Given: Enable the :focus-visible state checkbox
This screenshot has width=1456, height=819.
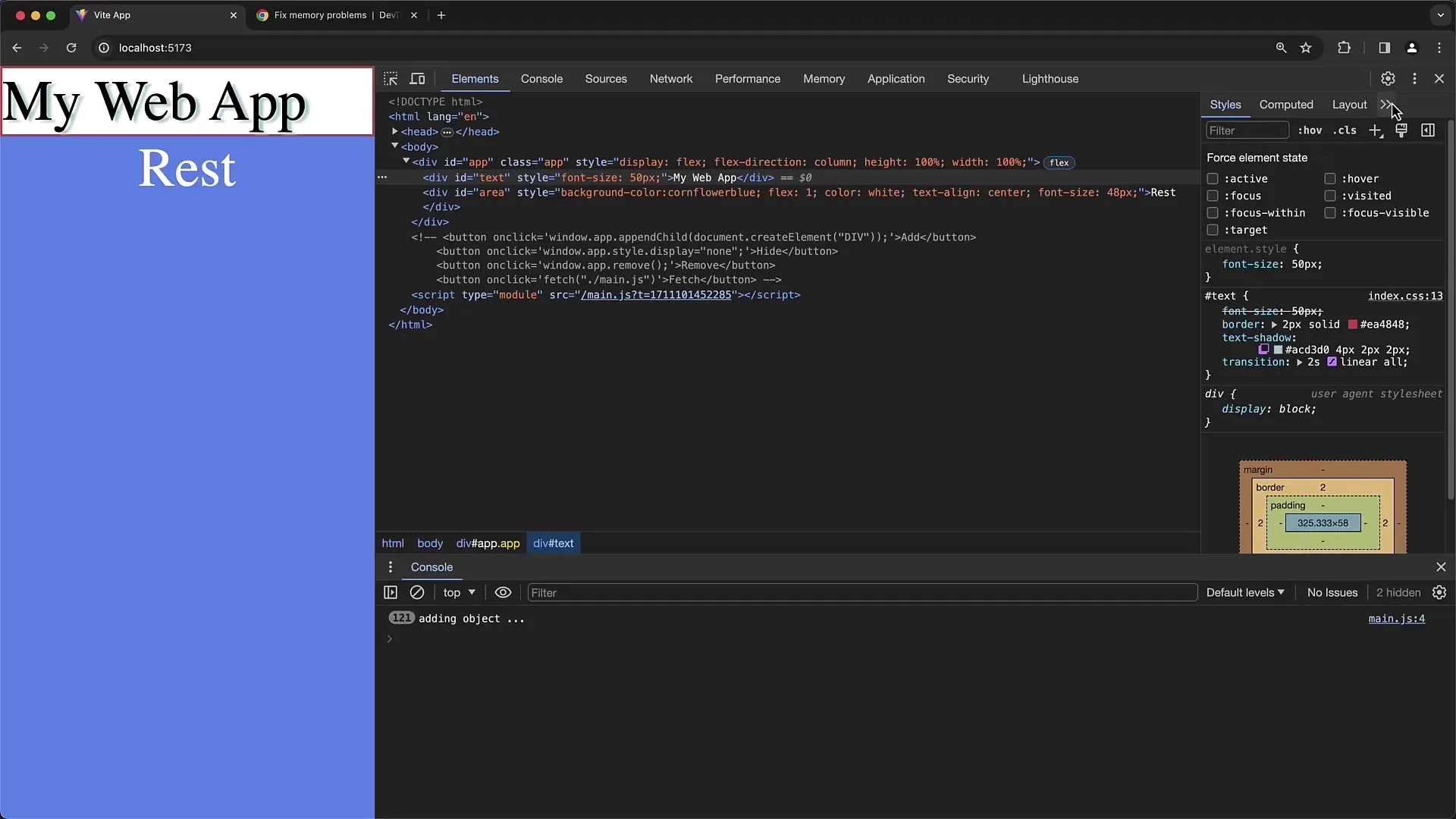Looking at the screenshot, I should (1330, 213).
